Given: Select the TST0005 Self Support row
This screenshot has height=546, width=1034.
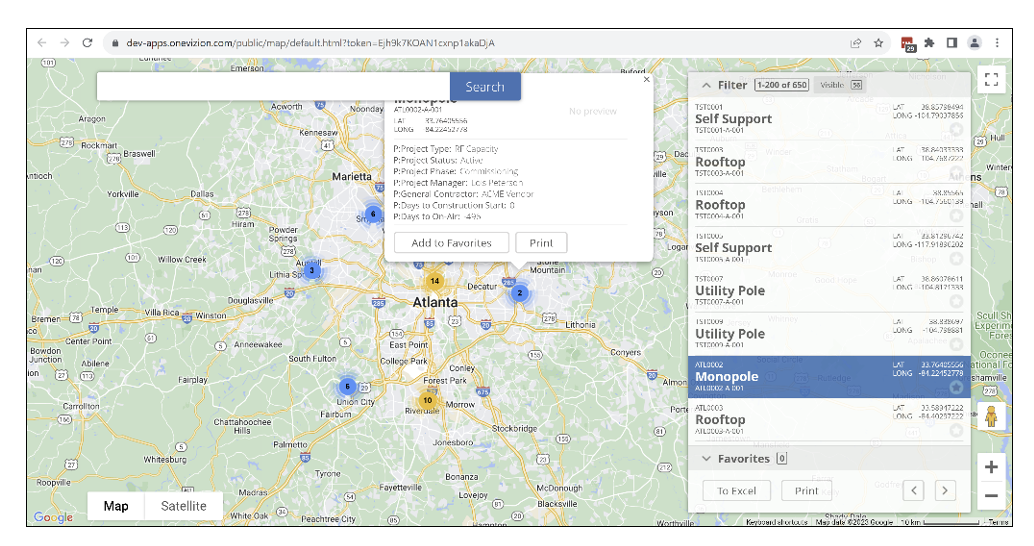Looking at the screenshot, I should coord(829,247).
